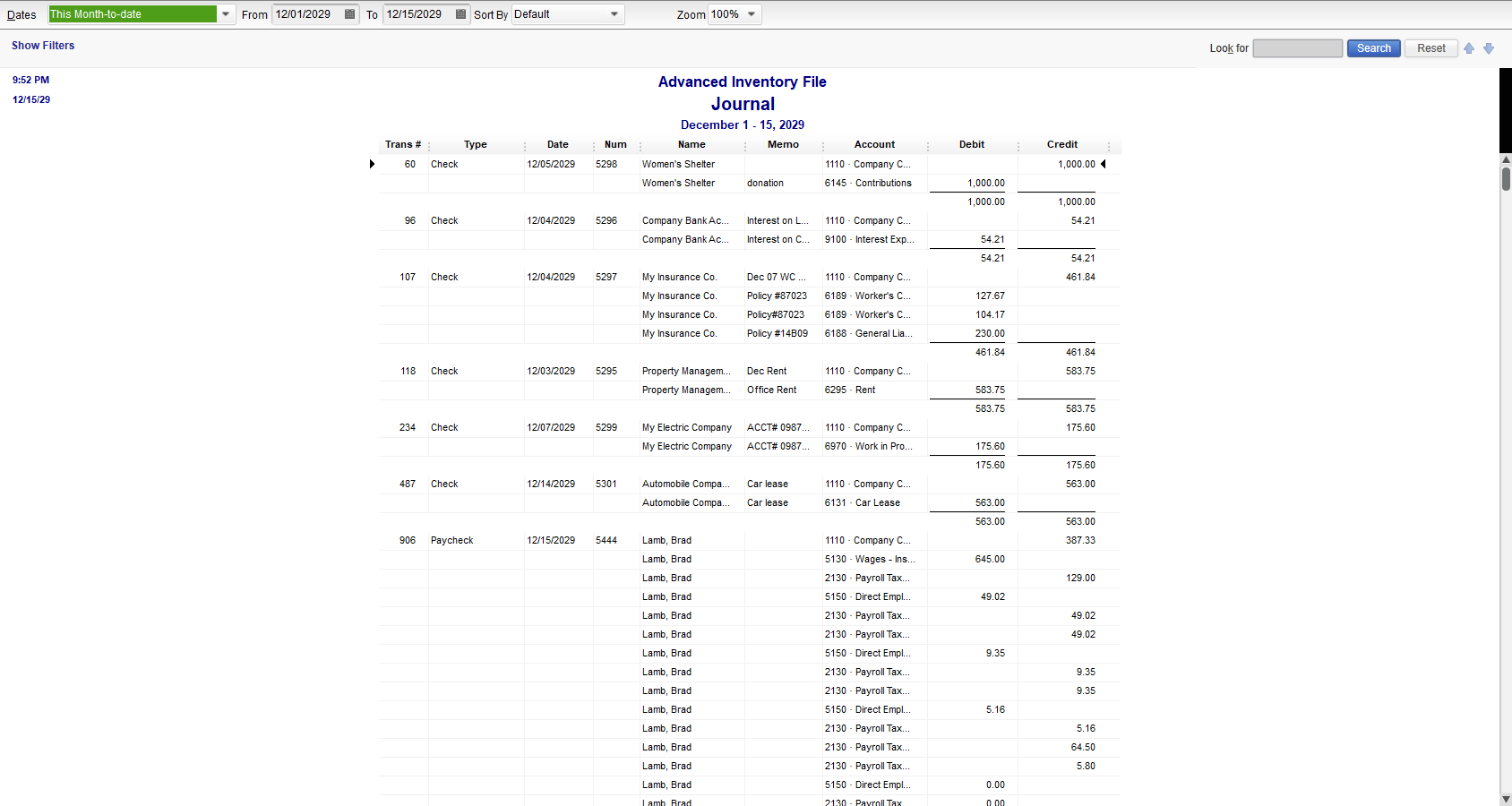Jump to next search result arrow
1512x806 pixels.
point(1489,48)
